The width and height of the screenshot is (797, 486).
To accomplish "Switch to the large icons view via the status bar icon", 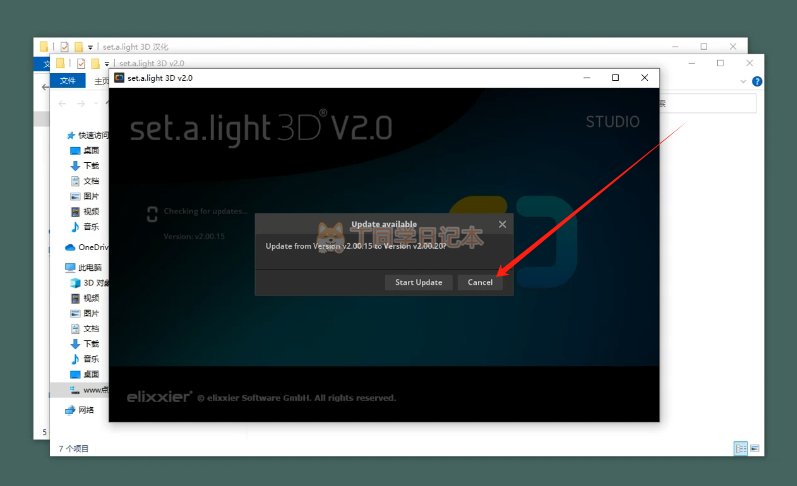I will point(755,448).
